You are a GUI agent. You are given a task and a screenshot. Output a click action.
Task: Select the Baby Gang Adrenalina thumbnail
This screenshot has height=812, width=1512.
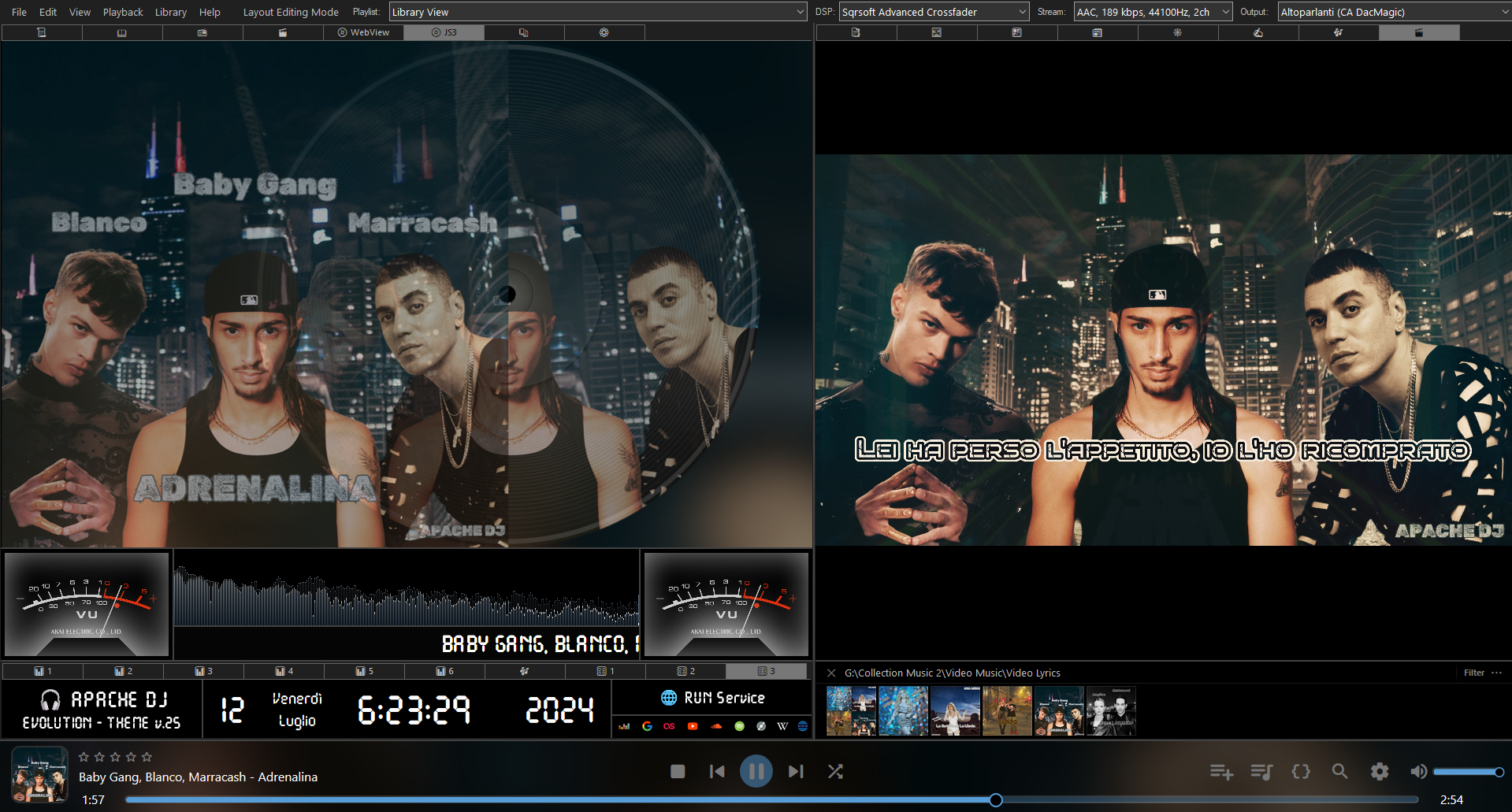click(1059, 710)
